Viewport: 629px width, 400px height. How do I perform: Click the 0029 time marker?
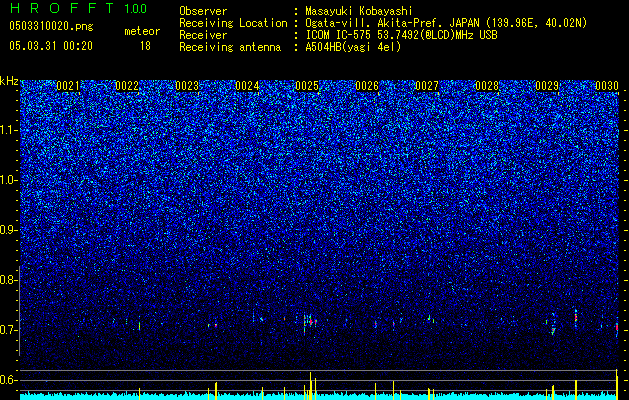point(547,86)
